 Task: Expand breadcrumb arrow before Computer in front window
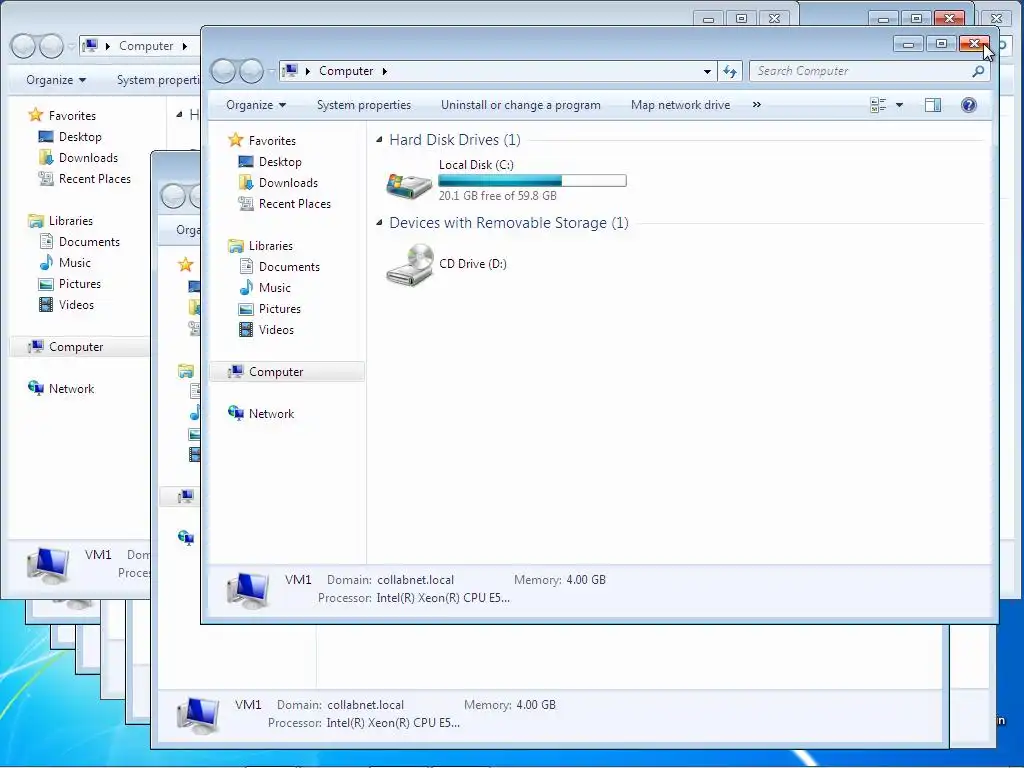(308, 71)
